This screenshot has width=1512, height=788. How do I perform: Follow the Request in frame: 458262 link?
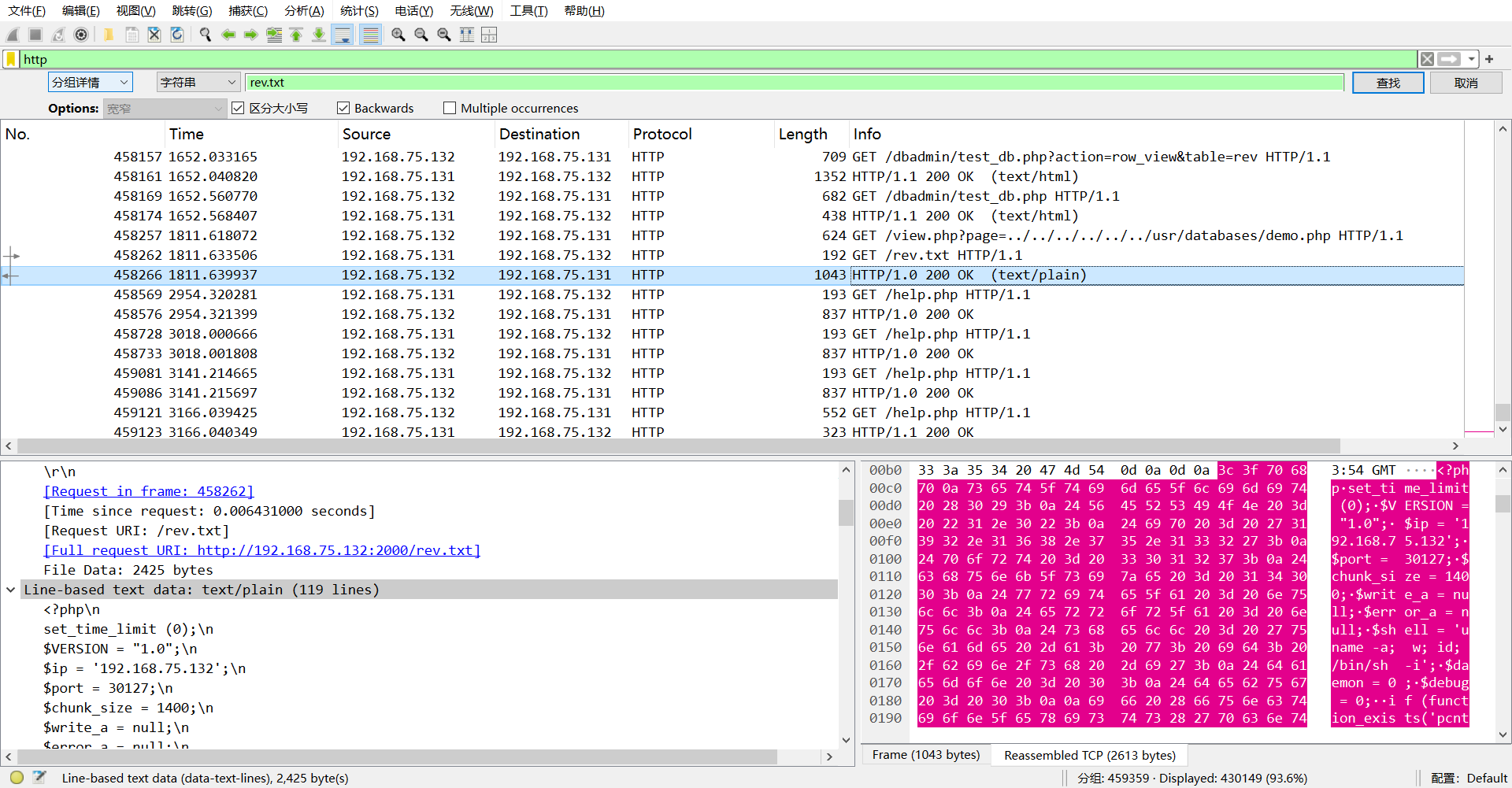coord(149,491)
